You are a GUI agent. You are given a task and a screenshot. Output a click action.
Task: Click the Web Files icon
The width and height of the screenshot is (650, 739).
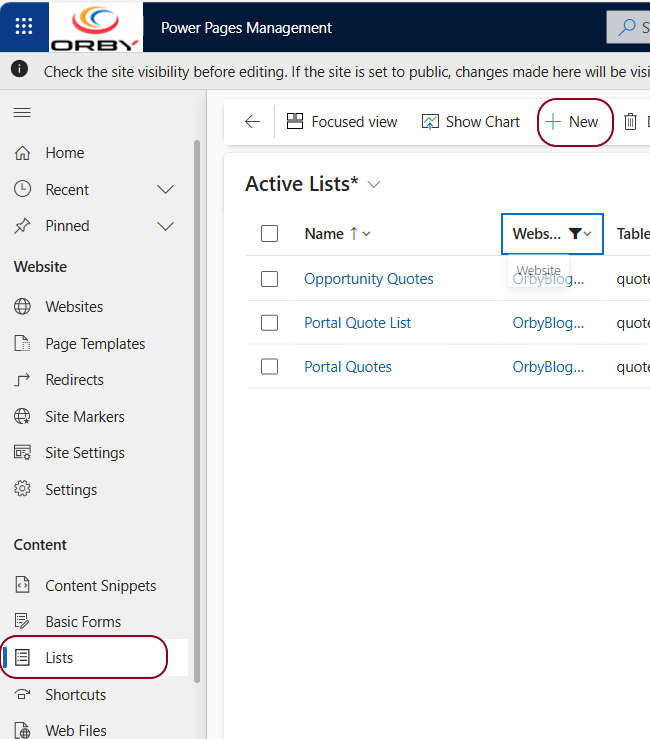(22, 731)
